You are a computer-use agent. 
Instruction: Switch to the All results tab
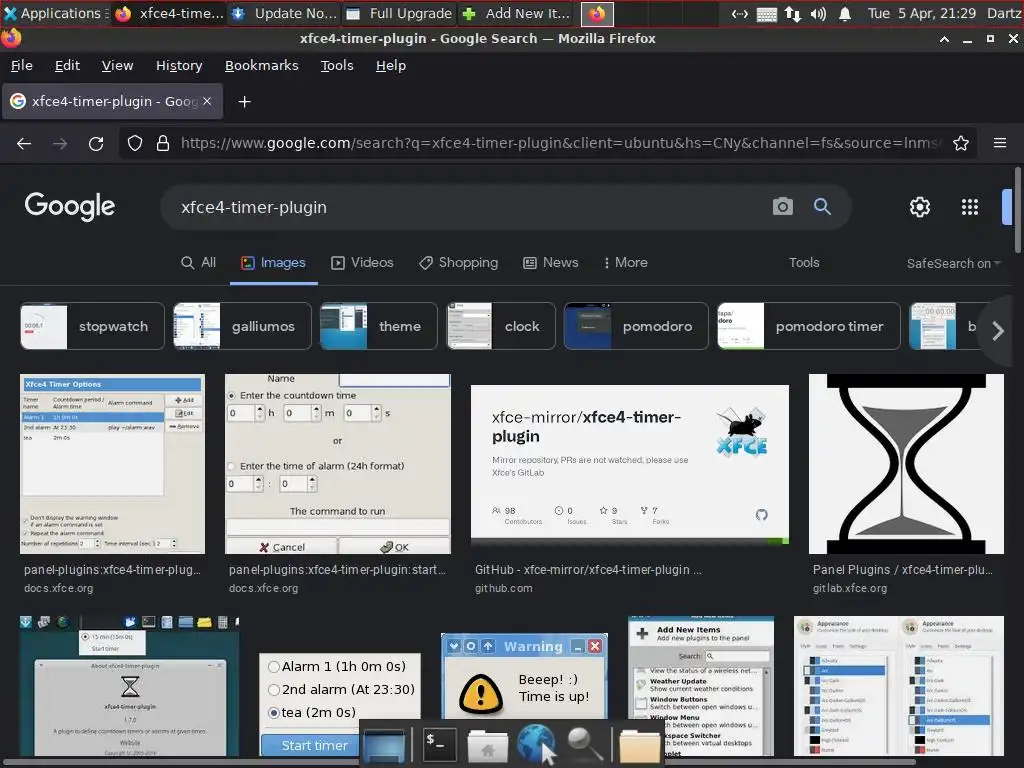point(198,263)
